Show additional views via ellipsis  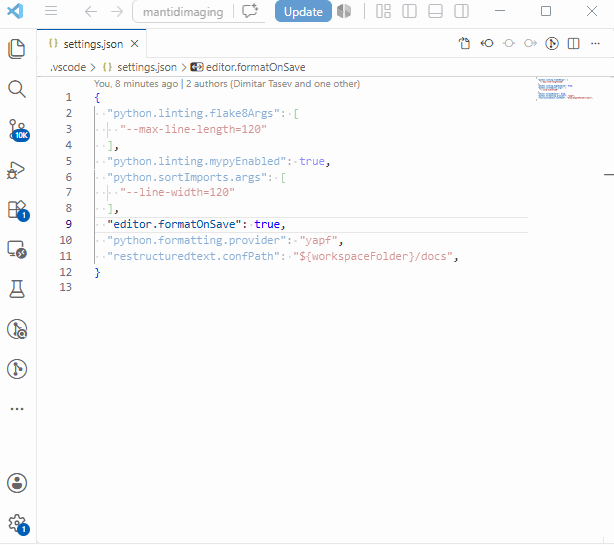click(x=17, y=409)
